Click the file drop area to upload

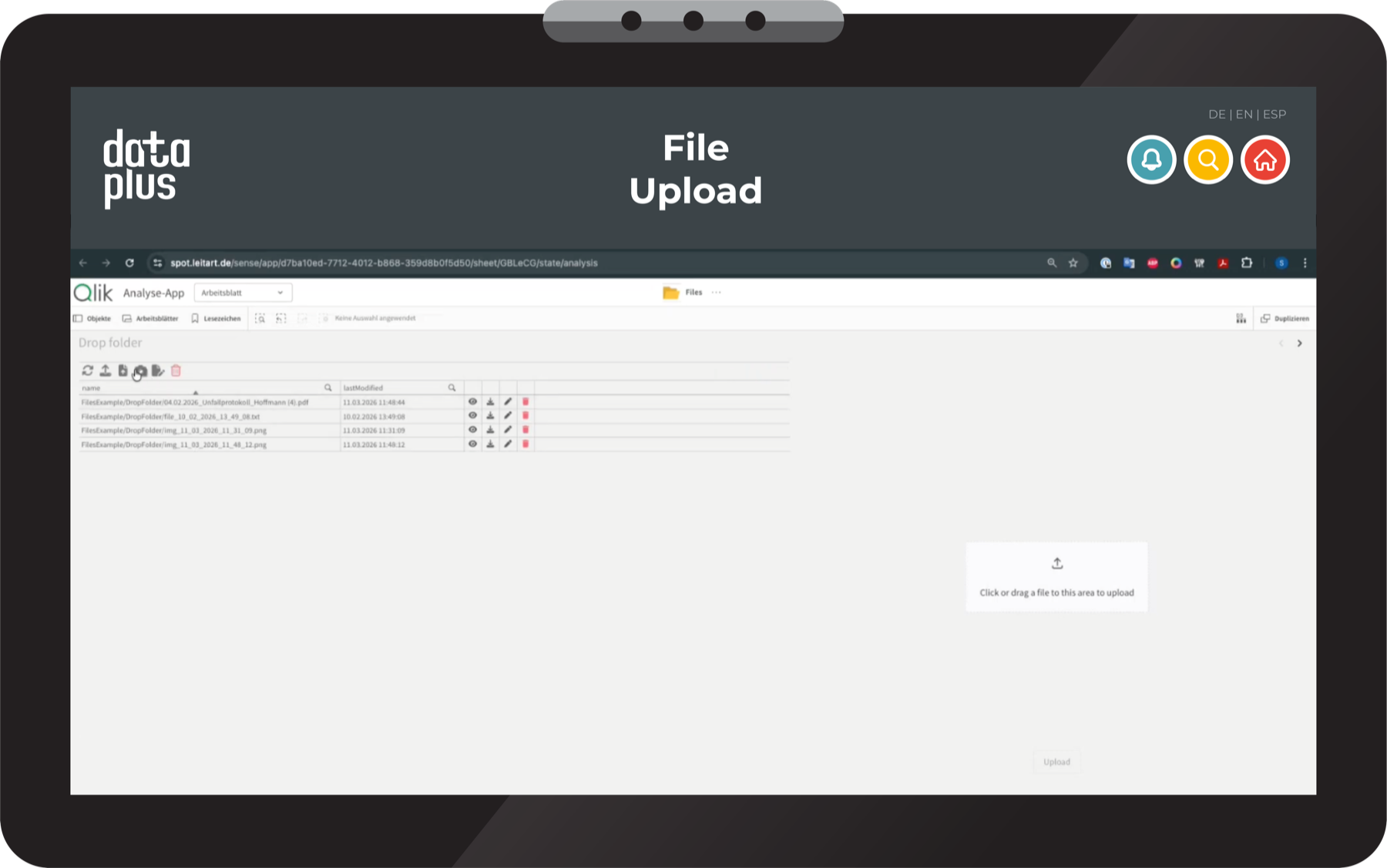[x=1056, y=577]
